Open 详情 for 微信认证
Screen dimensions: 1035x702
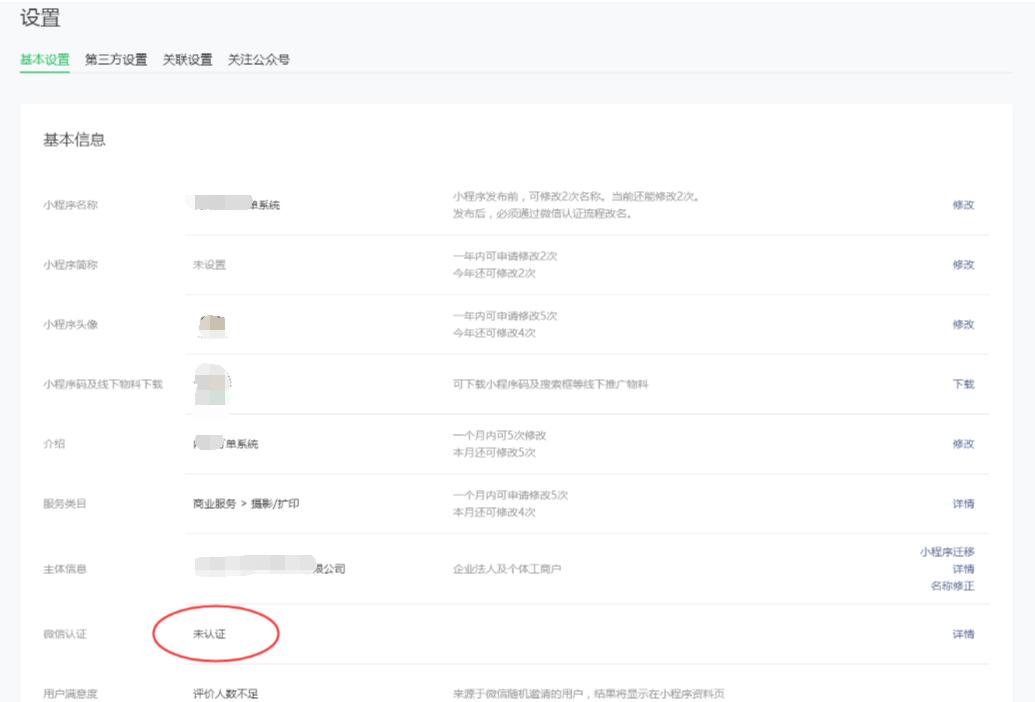pos(962,634)
